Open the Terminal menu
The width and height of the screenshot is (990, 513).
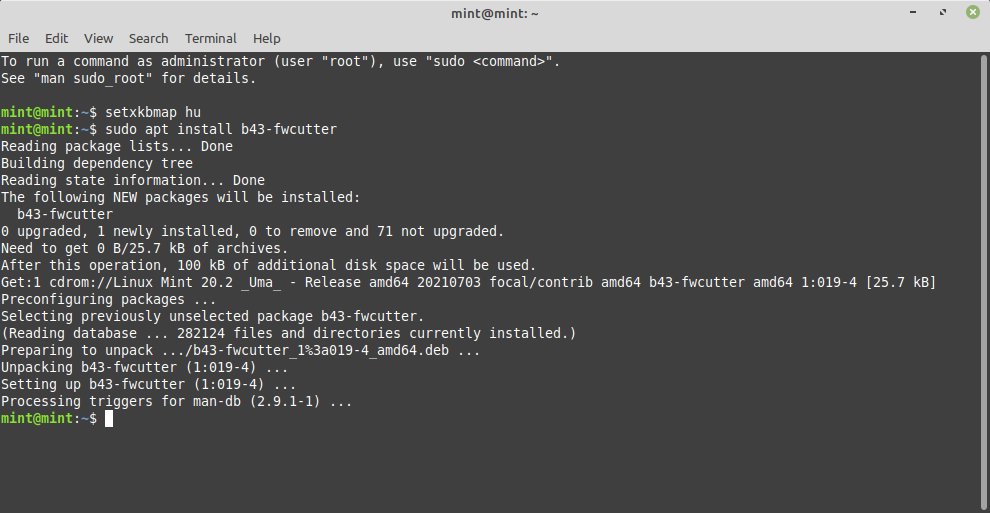210,38
